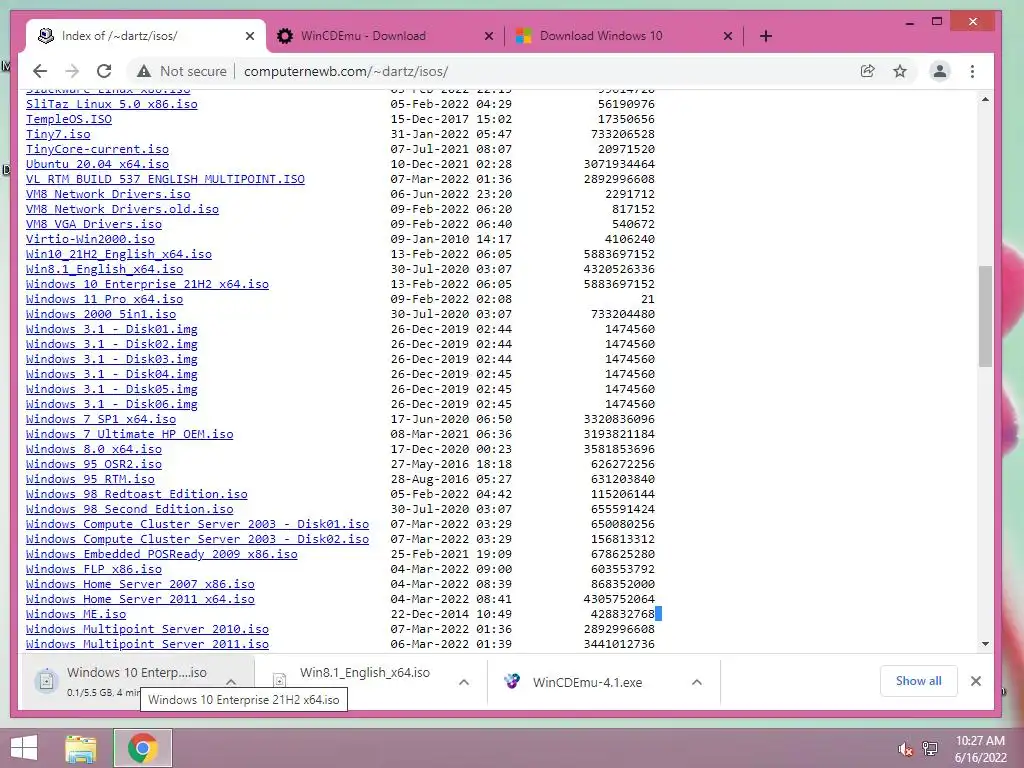Click the vertical scrollbar thumb

(985, 316)
